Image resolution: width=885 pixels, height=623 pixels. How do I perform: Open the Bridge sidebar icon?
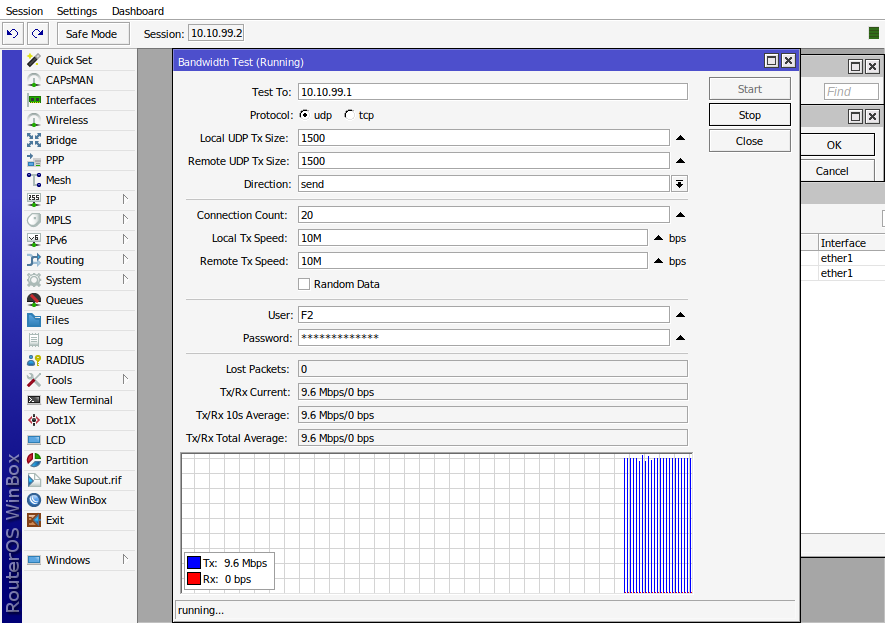click(34, 140)
